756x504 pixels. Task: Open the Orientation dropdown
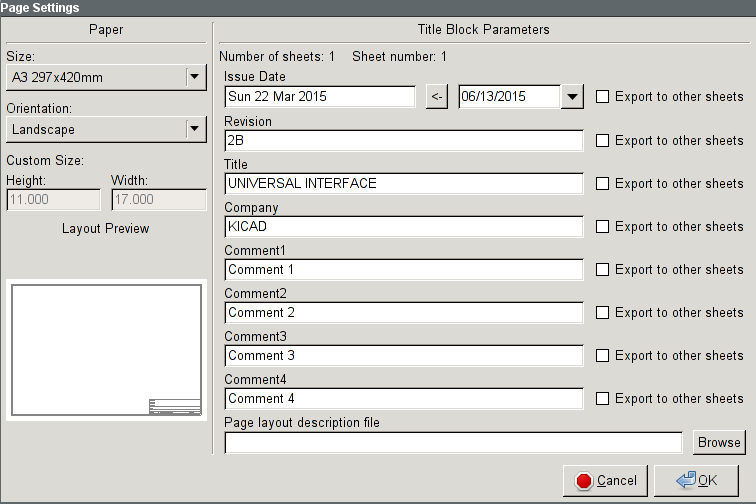click(194, 129)
